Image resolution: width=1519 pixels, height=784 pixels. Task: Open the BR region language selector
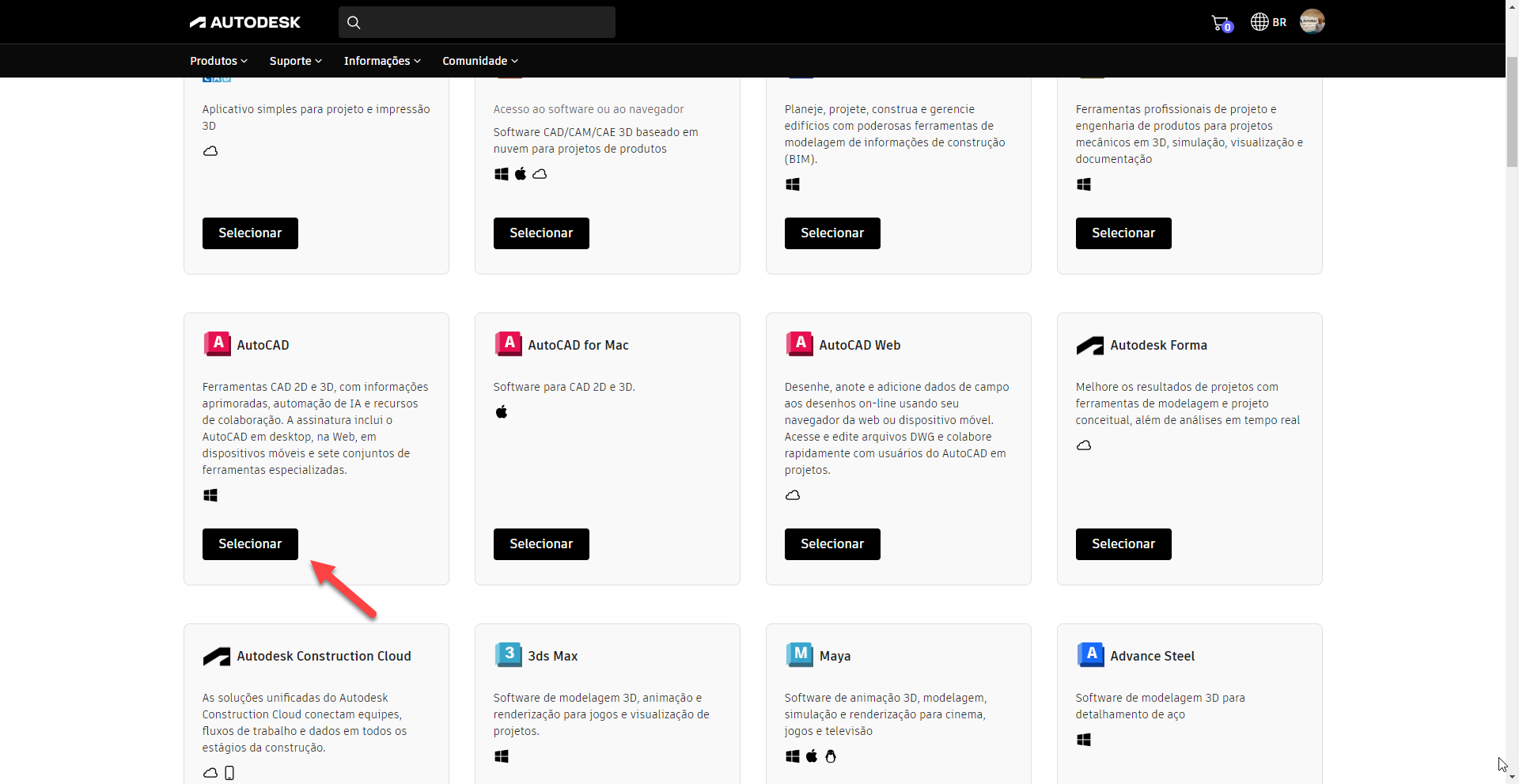click(x=1268, y=22)
